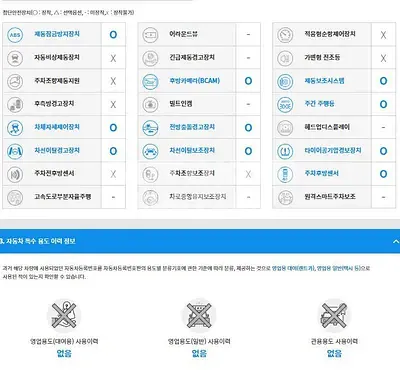Click the 후측방경고장치 label
The width and height of the screenshot is (400, 370).
click(54, 103)
